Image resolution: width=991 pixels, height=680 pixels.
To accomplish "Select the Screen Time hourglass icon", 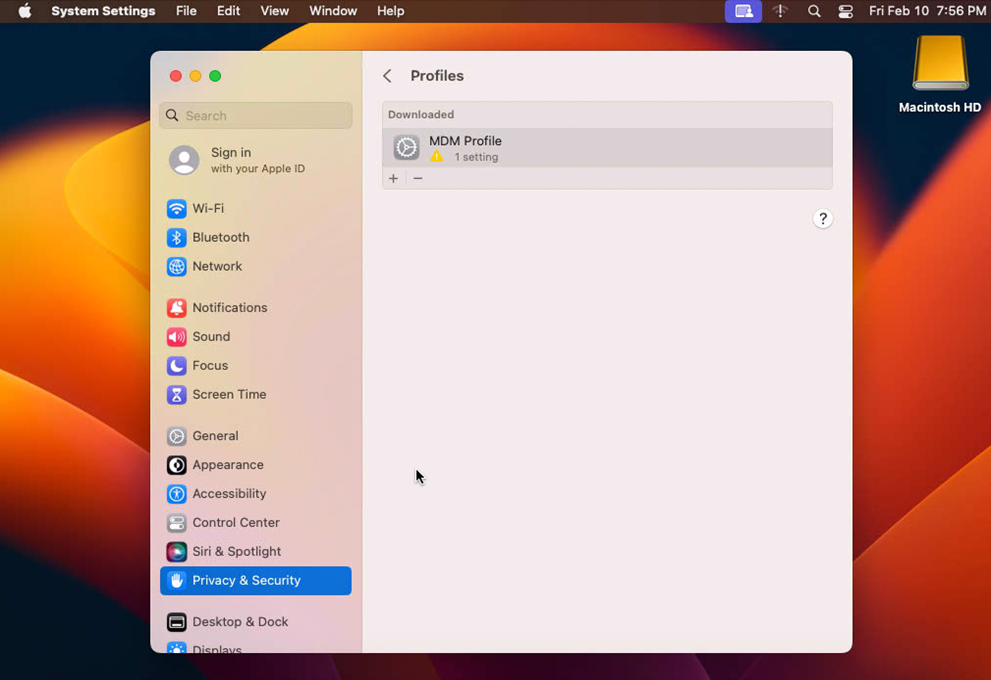I will point(176,395).
